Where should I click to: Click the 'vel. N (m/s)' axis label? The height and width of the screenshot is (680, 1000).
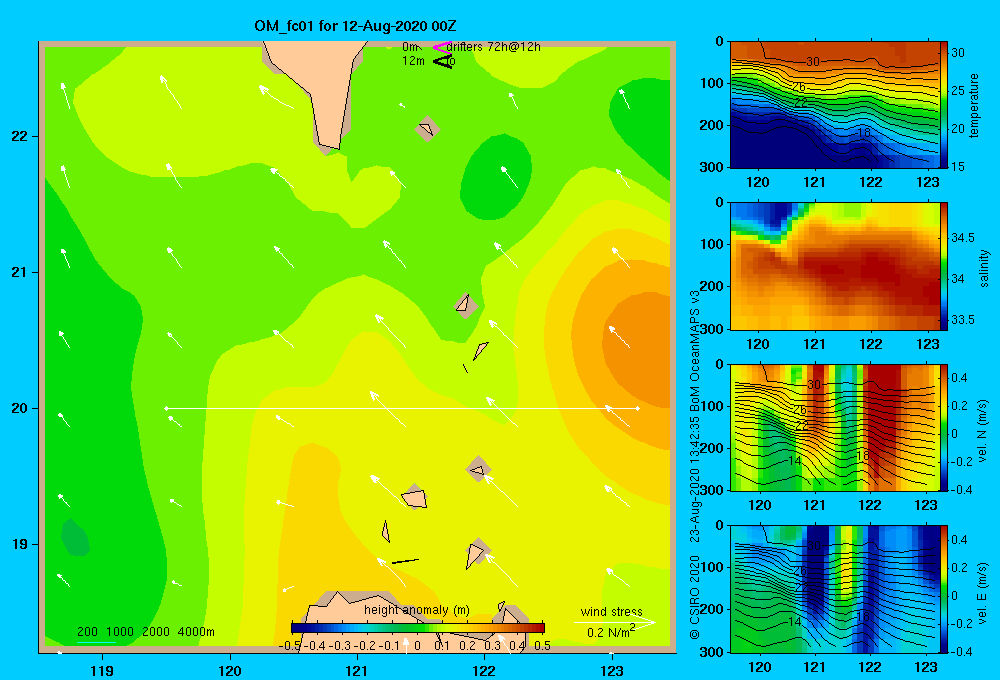pyautogui.click(x=983, y=431)
